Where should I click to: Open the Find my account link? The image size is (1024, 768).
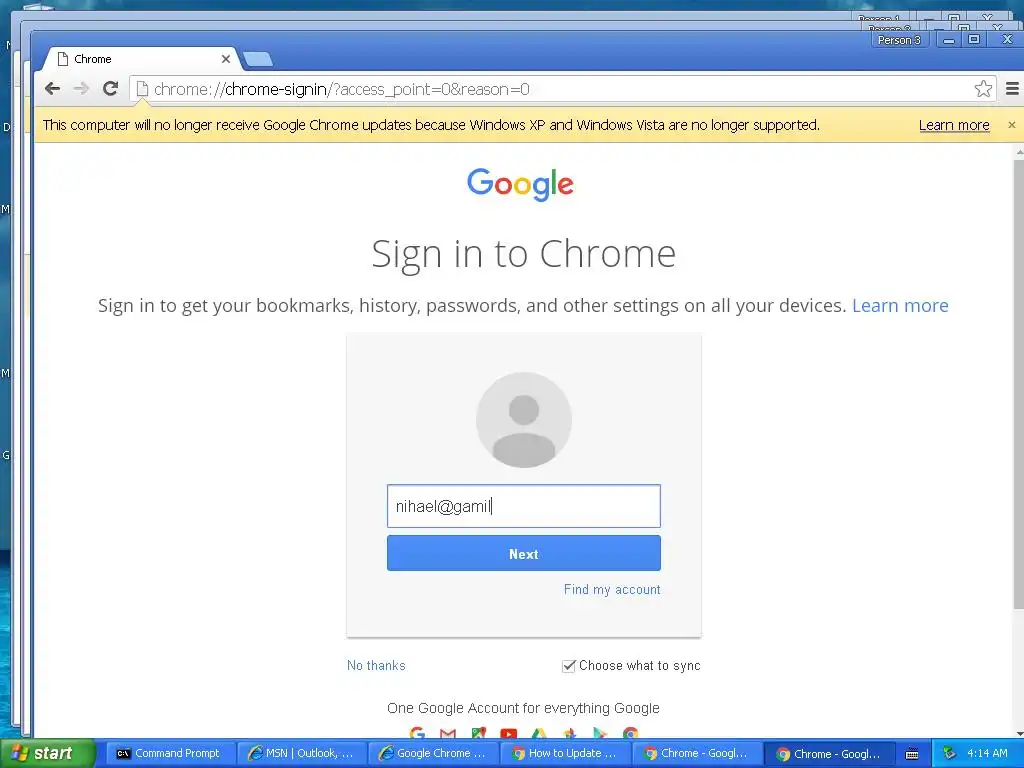pyautogui.click(x=612, y=590)
